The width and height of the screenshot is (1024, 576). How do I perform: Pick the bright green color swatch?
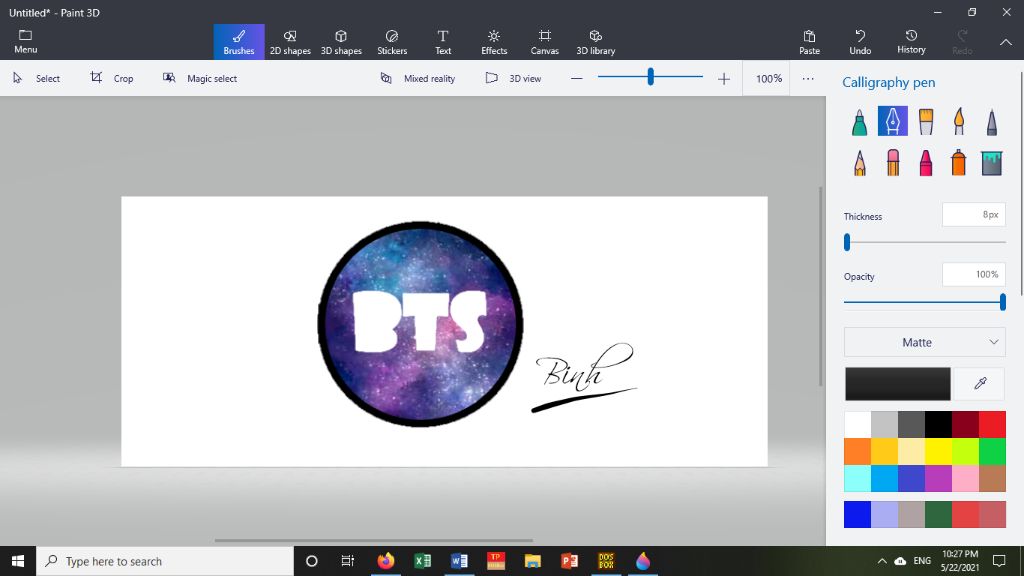(992, 451)
